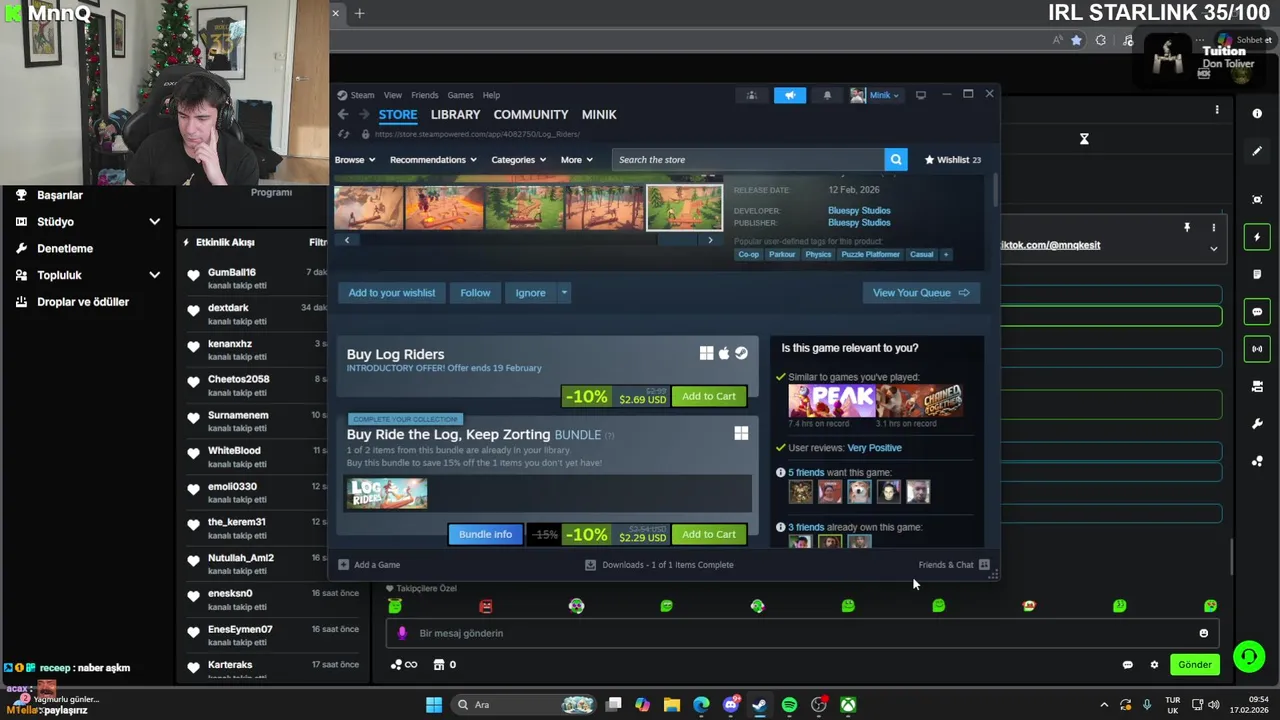This screenshot has height=720, width=1280.
Task: Click the Steam Deck platform icon for Log Riders
Action: (x=741, y=353)
